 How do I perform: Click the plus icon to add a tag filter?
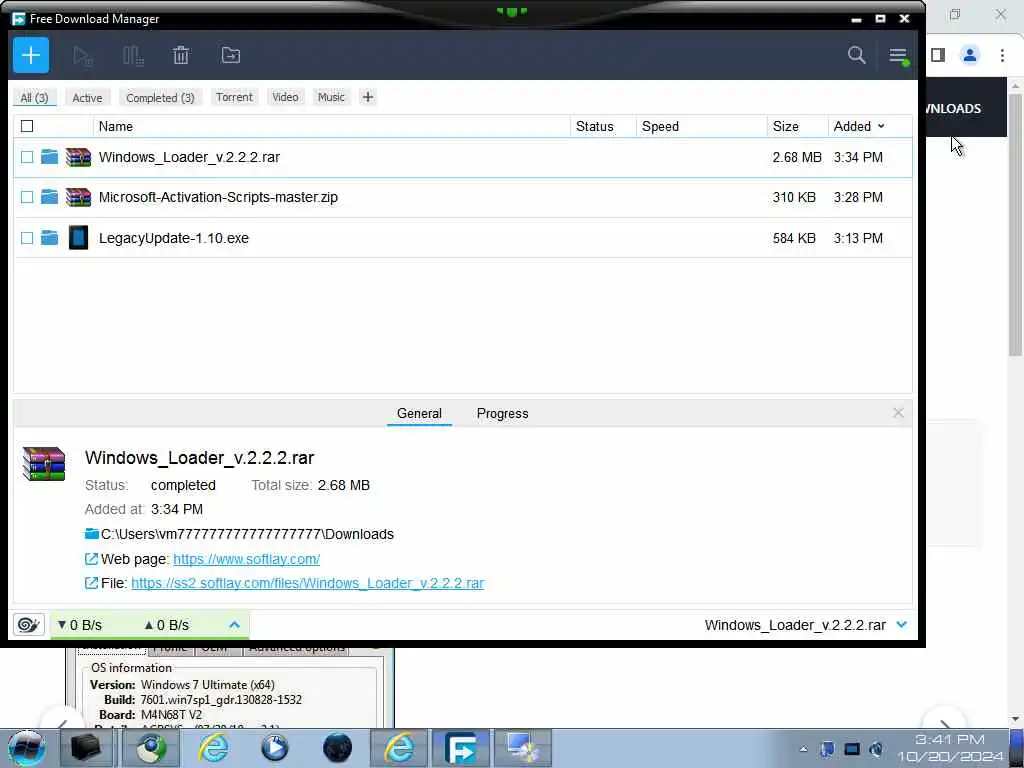click(x=368, y=97)
